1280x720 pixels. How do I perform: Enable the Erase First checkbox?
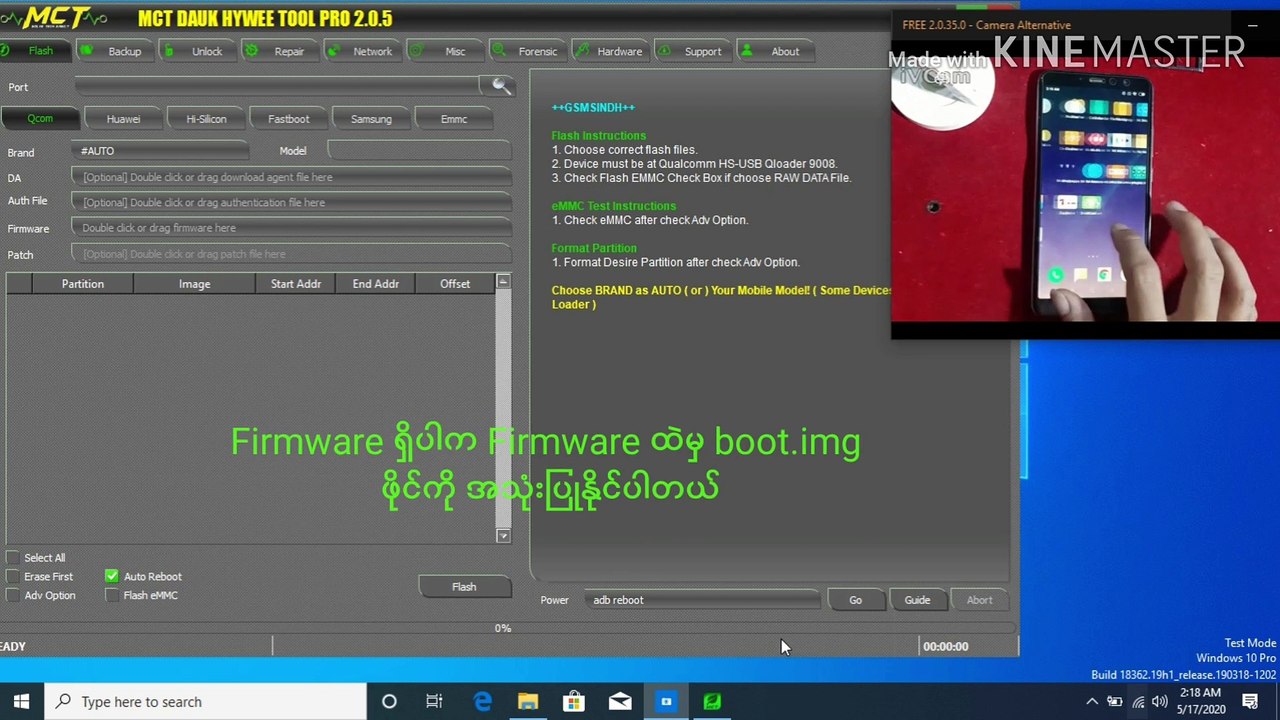point(12,577)
